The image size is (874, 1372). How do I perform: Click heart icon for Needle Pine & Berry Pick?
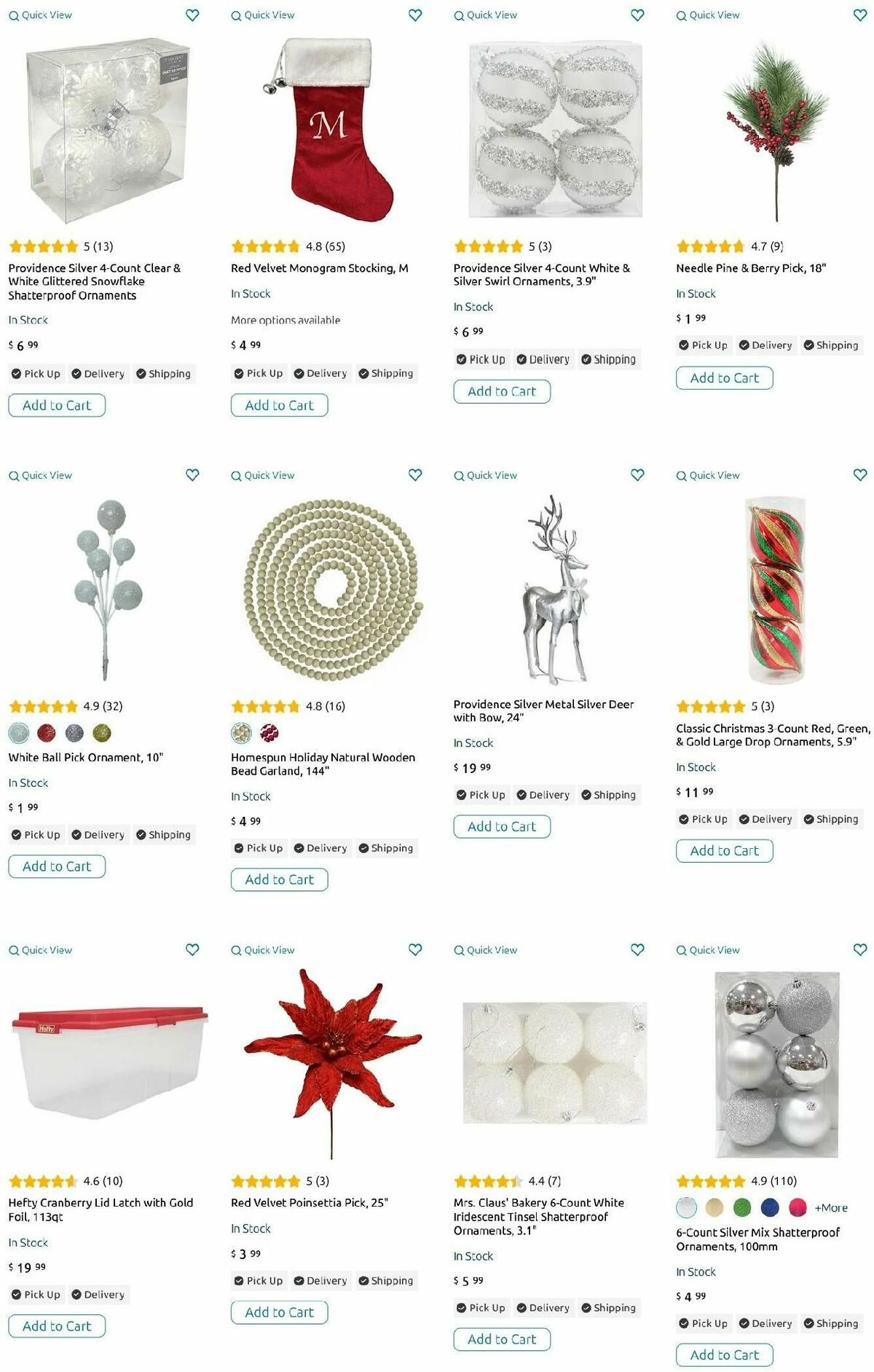[860, 15]
